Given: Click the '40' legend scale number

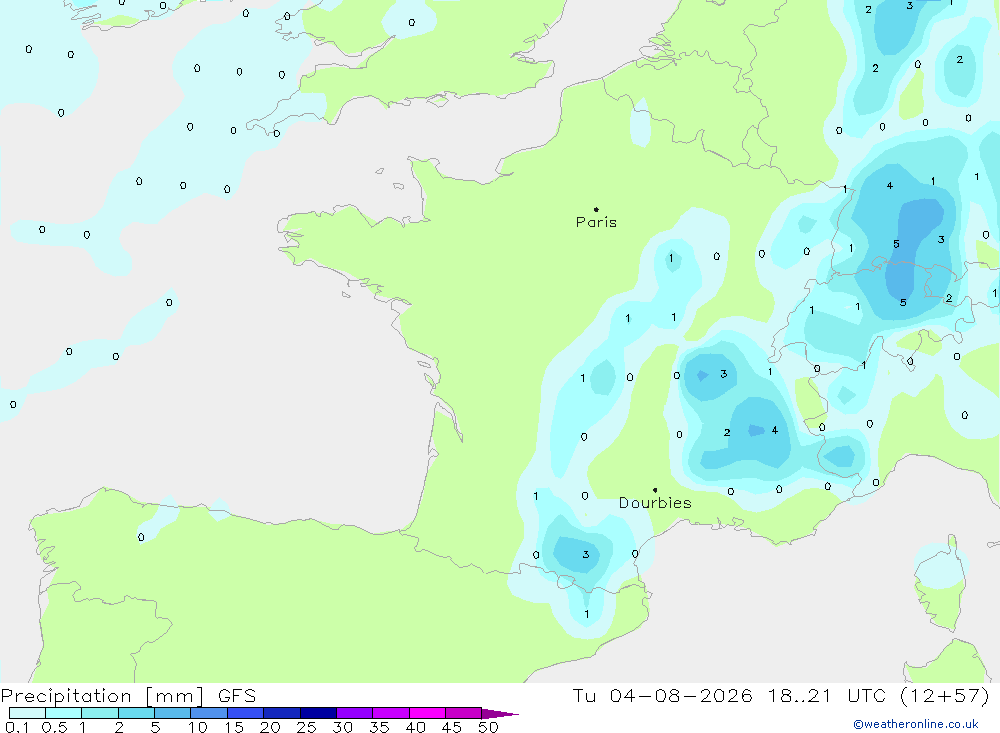Looking at the screenshot, I should (416, 727).
